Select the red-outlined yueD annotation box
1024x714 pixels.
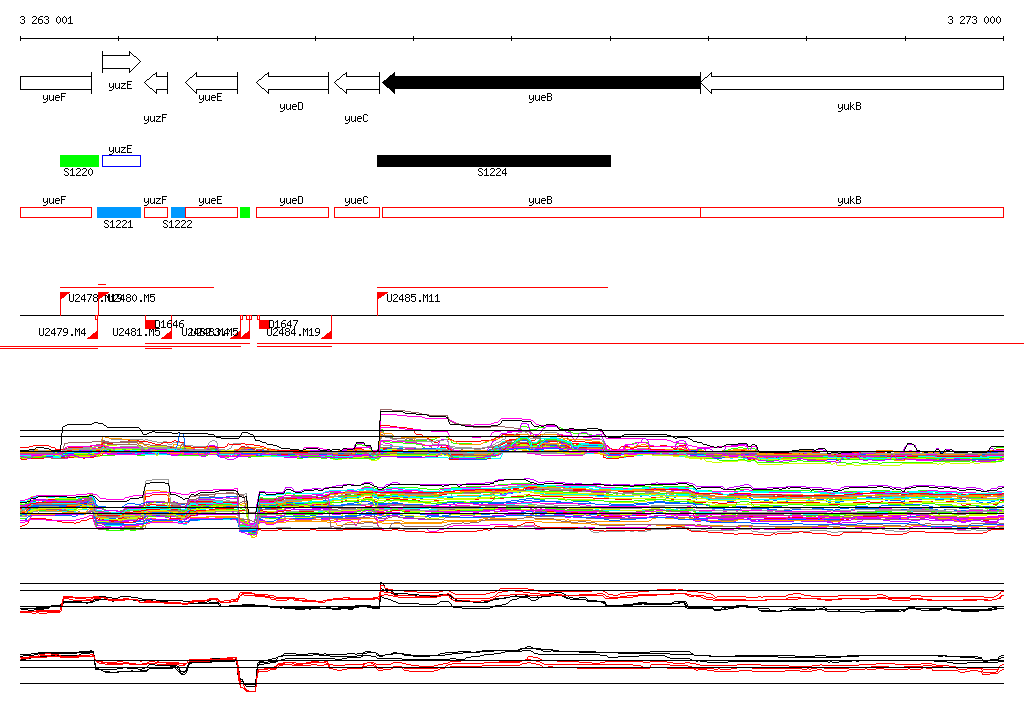tap(292, 212)
